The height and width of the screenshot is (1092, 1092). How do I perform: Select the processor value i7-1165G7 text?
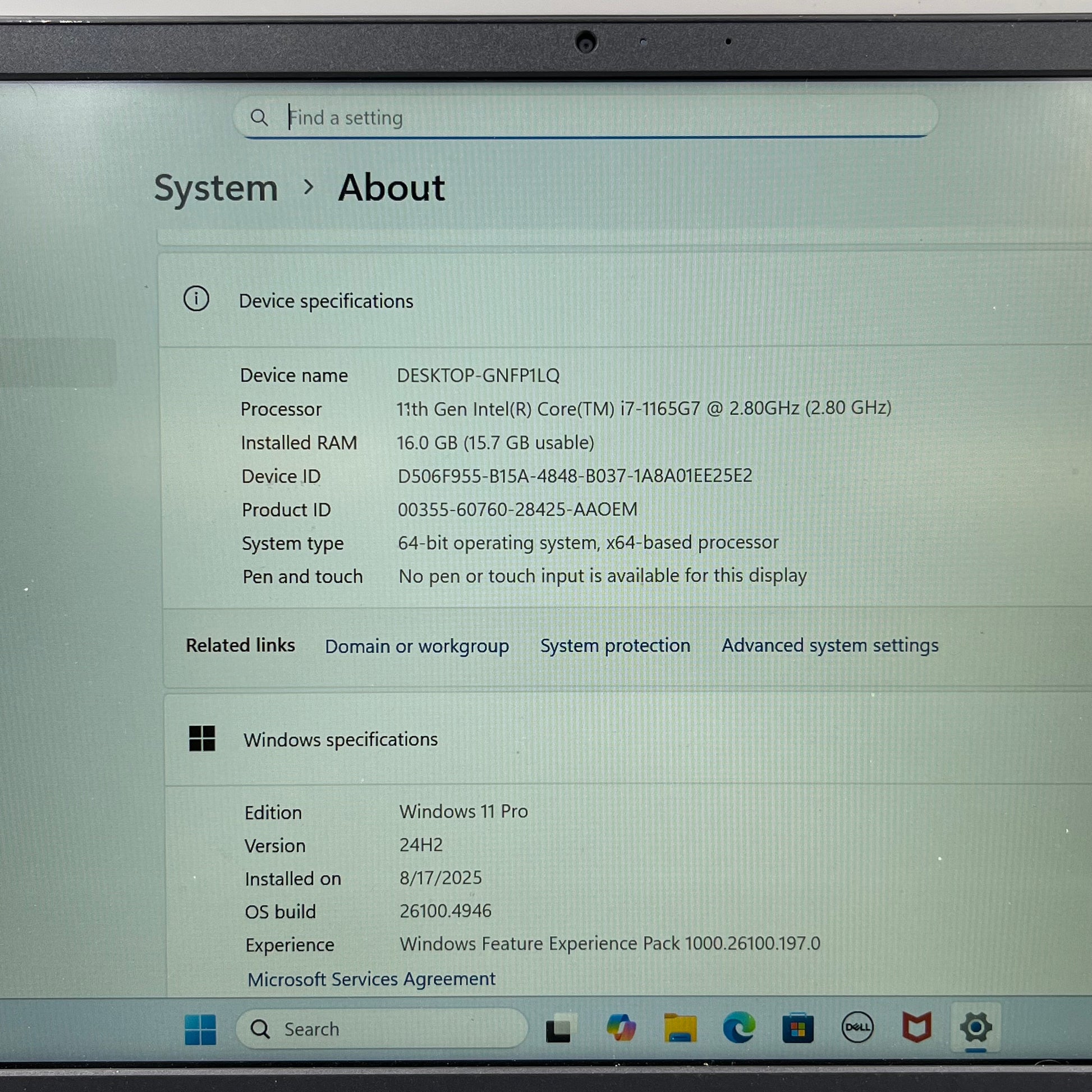644,408
